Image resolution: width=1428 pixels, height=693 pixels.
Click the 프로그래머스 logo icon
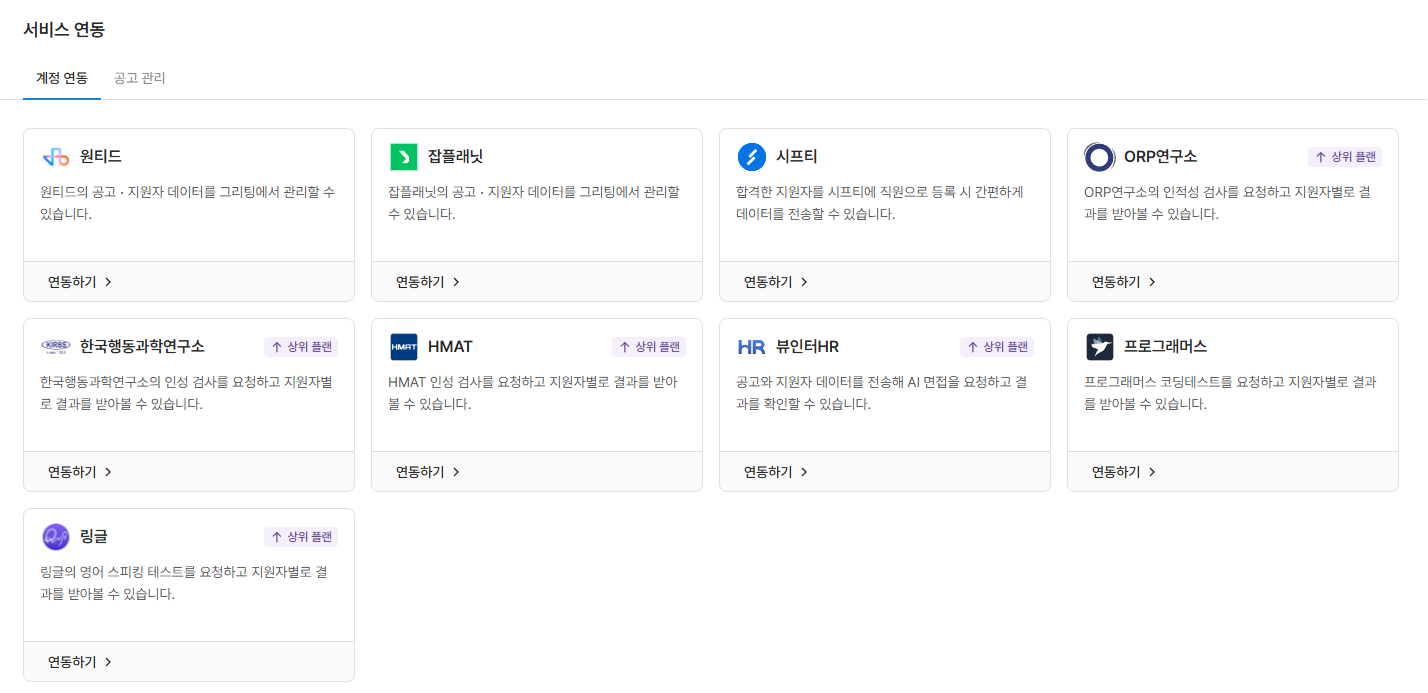tap(1100, 347)
